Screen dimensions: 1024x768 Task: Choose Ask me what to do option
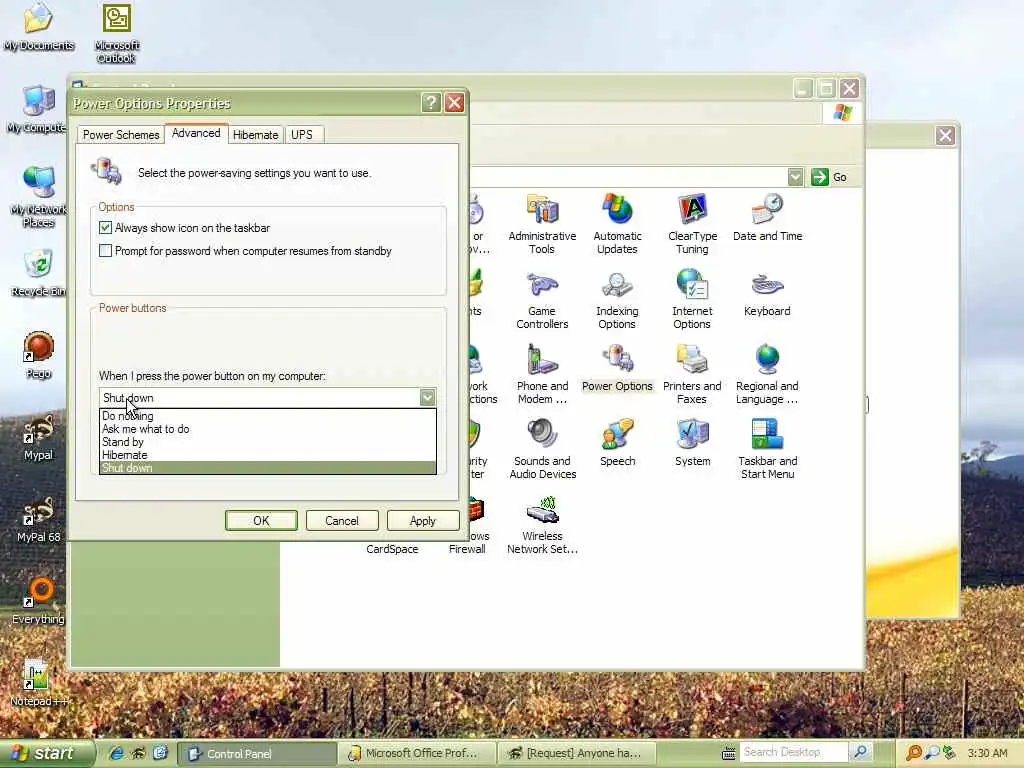(x=268, y=429)
